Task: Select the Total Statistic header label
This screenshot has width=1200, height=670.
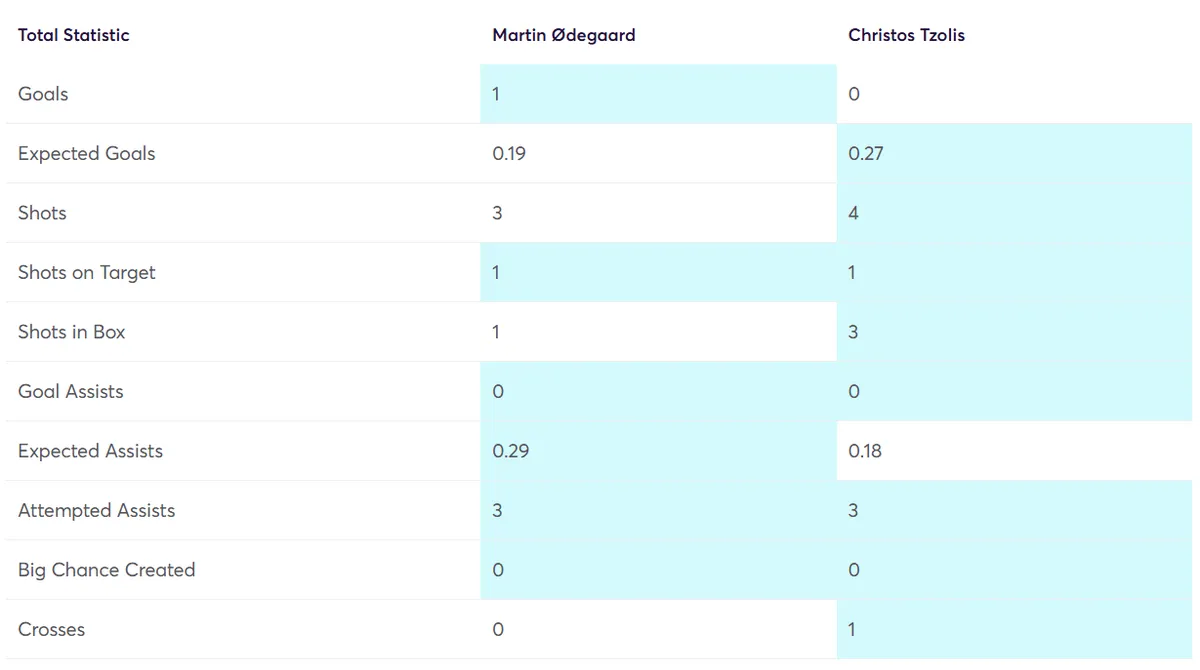Action: (74, 35)
